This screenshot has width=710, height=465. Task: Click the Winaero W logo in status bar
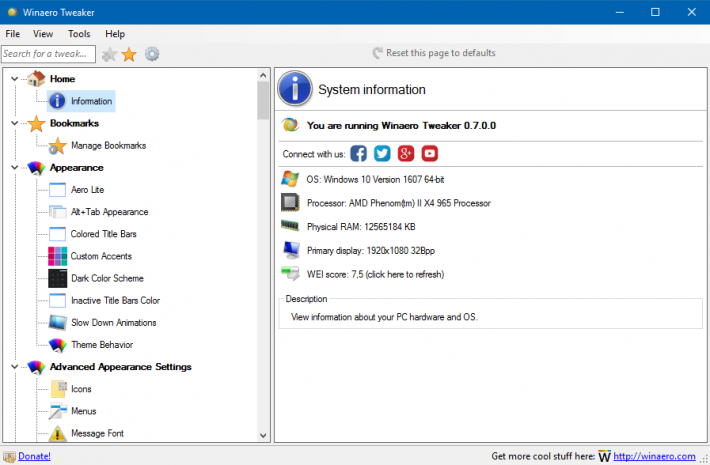click(604, 456)
